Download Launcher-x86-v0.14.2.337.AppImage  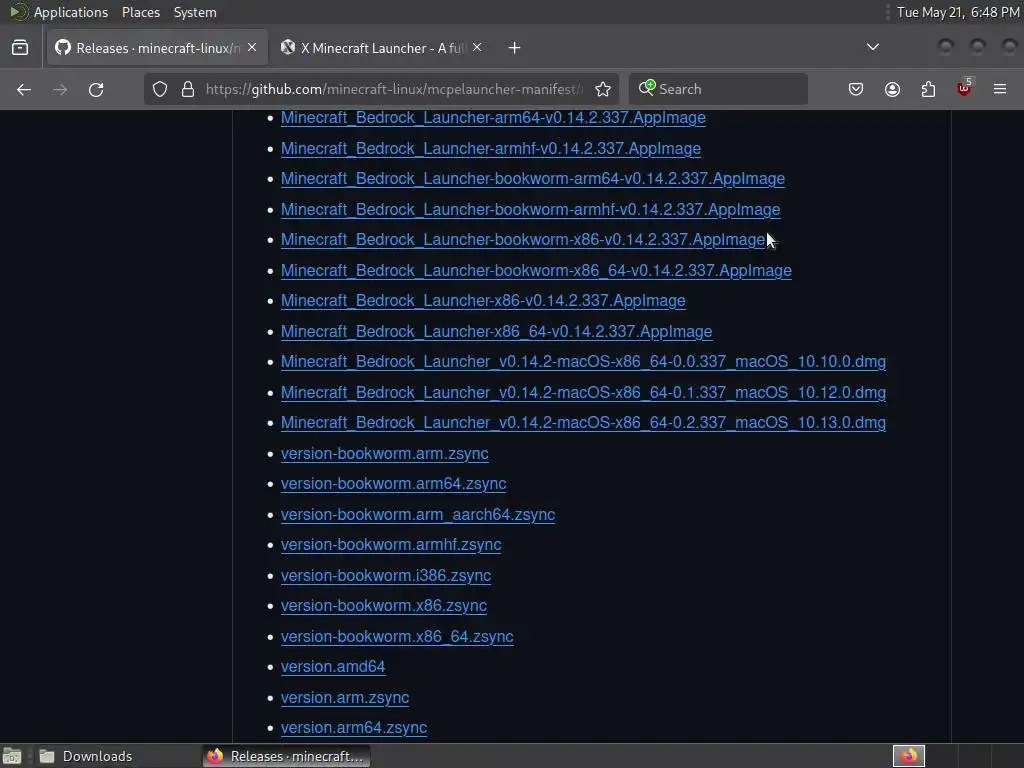point(483,300)
